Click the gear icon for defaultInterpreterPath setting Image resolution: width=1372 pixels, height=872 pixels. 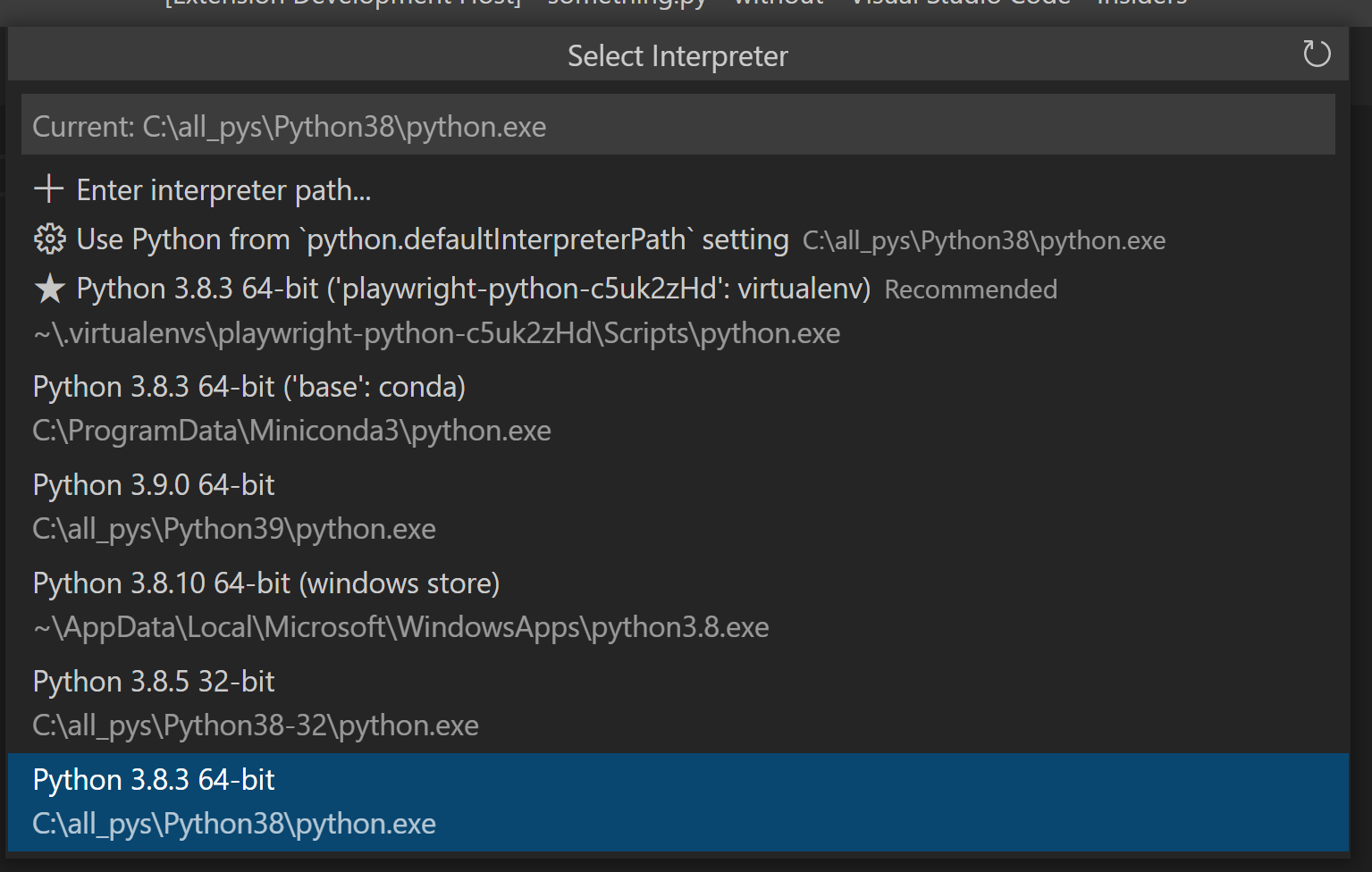pyautogui.click(x=49, y=239)
